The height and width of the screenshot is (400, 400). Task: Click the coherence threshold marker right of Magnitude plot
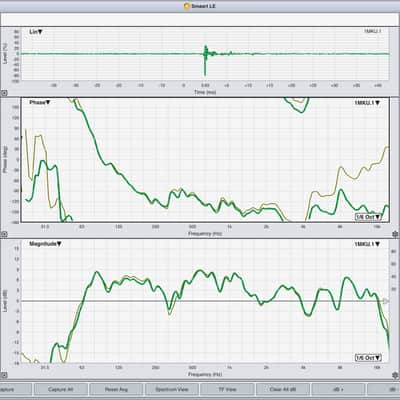[385, 301]
